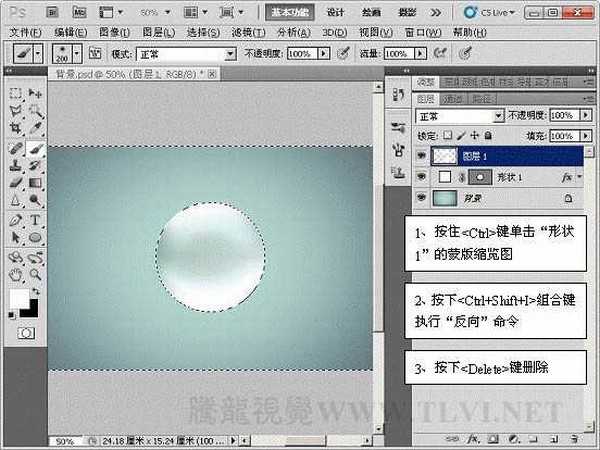Select the Rectangular Marquee tool
This screenshot has height=450, width=600.
click(16, 93)
